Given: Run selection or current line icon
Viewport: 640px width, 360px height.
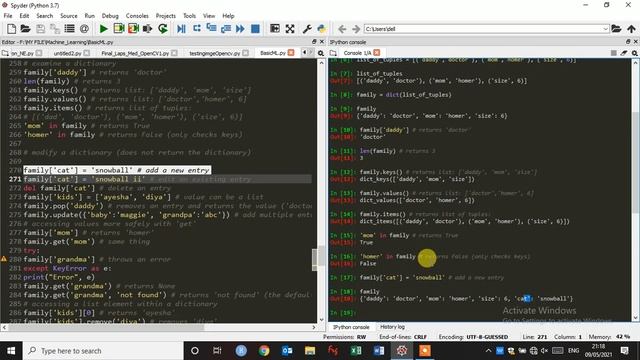Looking at the screenshot, I should click(148, 29).
